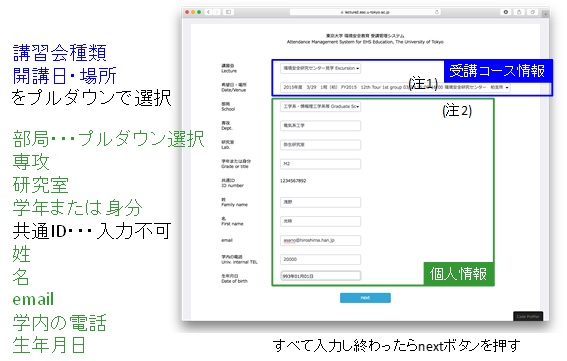Open the Lecture dropdown

320,68
